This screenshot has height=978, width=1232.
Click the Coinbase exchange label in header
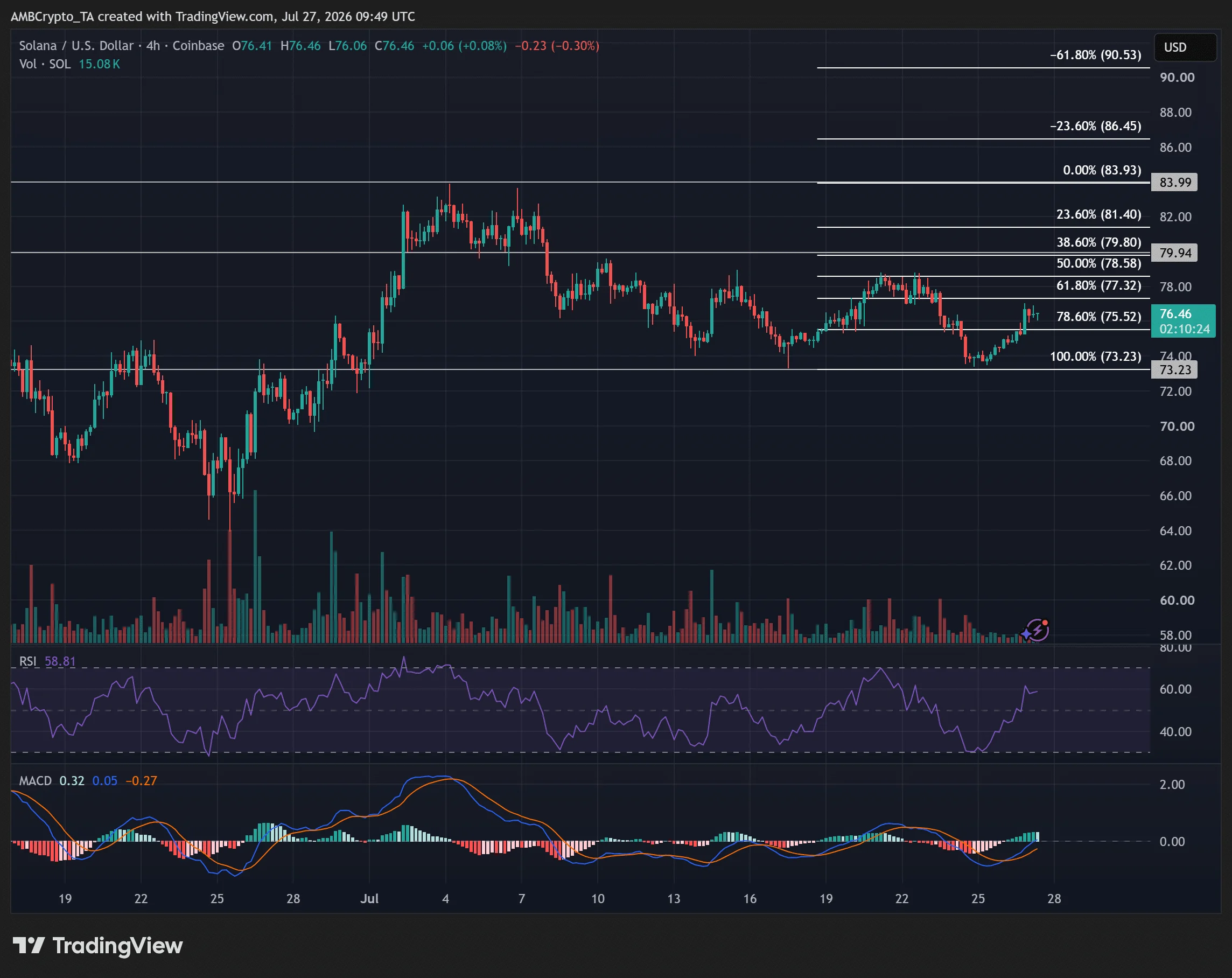click(198, 46)
